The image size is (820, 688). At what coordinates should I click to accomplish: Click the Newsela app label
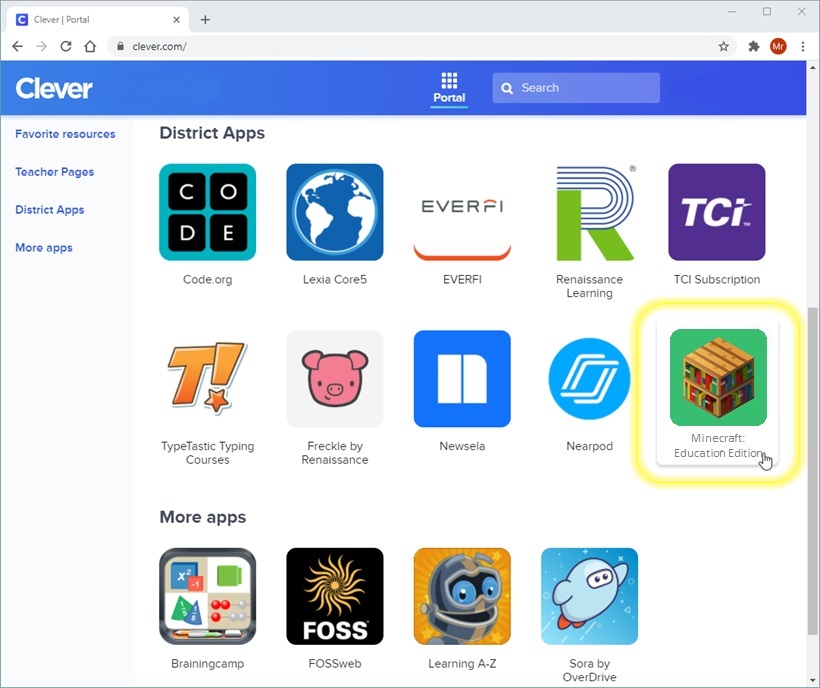click(462, 446)
